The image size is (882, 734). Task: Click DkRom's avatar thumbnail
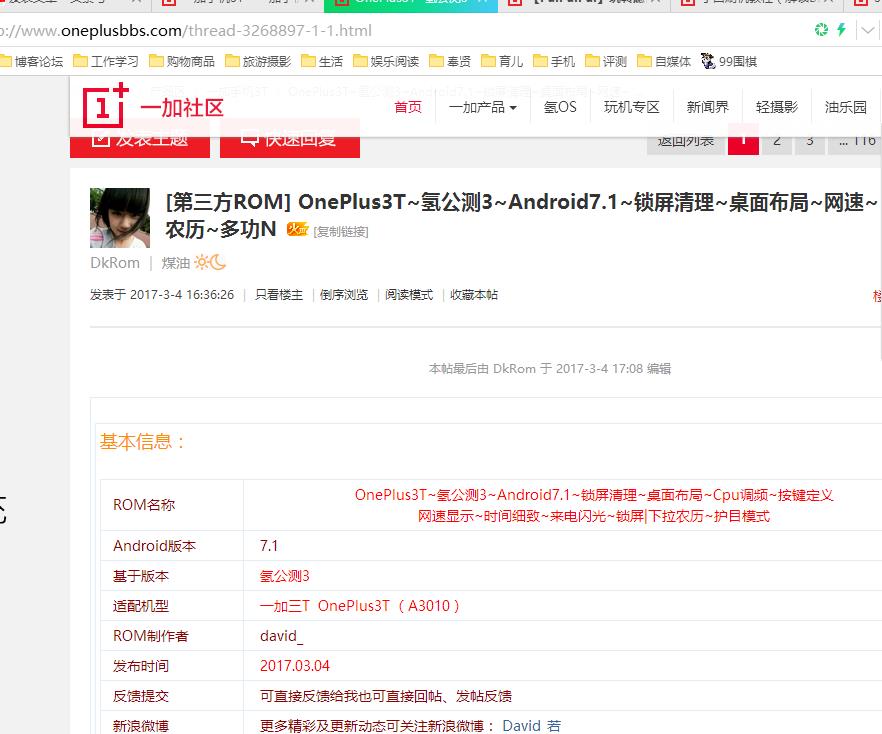tap(120, 217)
